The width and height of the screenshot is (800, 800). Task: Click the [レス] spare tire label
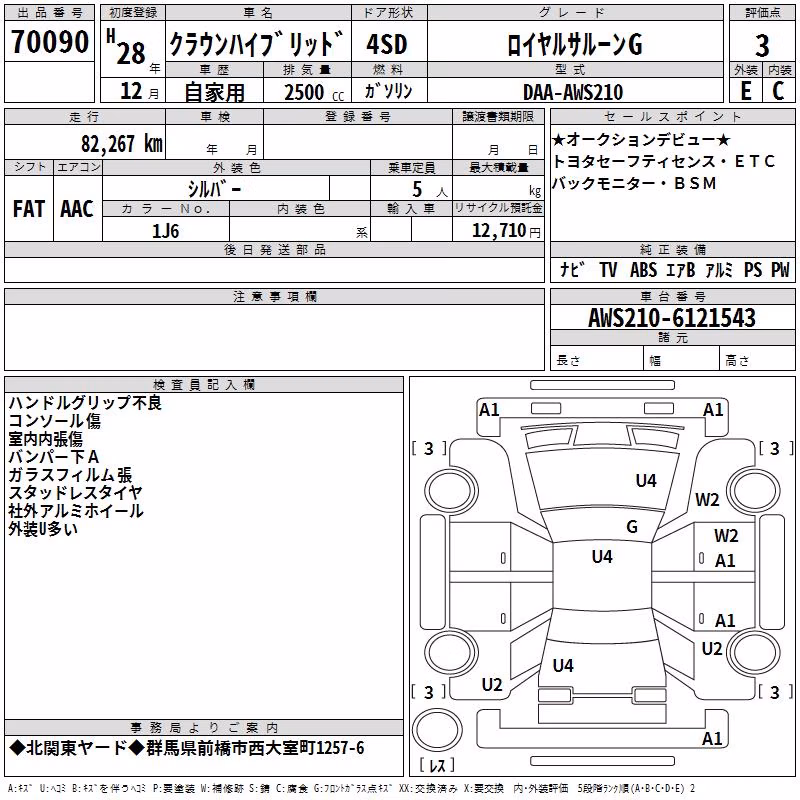coord(437,765)
